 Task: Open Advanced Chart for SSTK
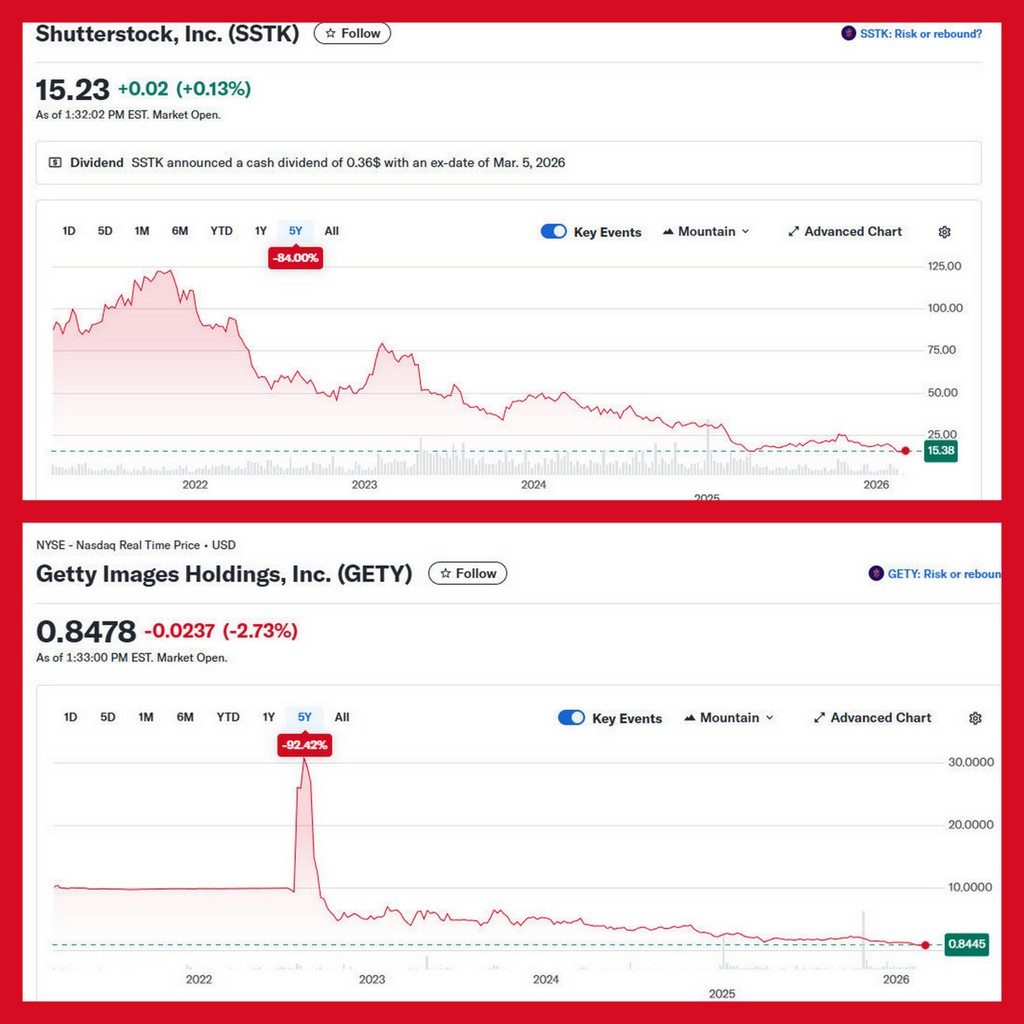pos(845,232)
